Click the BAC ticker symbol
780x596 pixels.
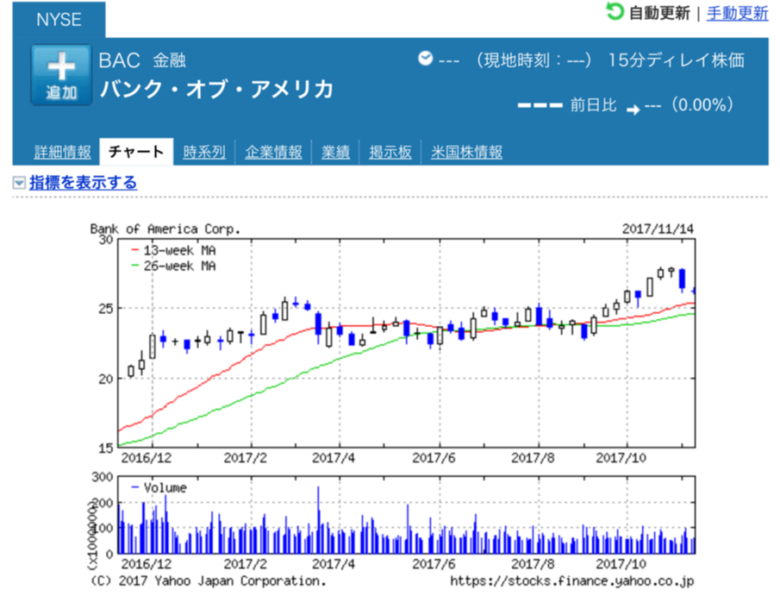(119, 61)
